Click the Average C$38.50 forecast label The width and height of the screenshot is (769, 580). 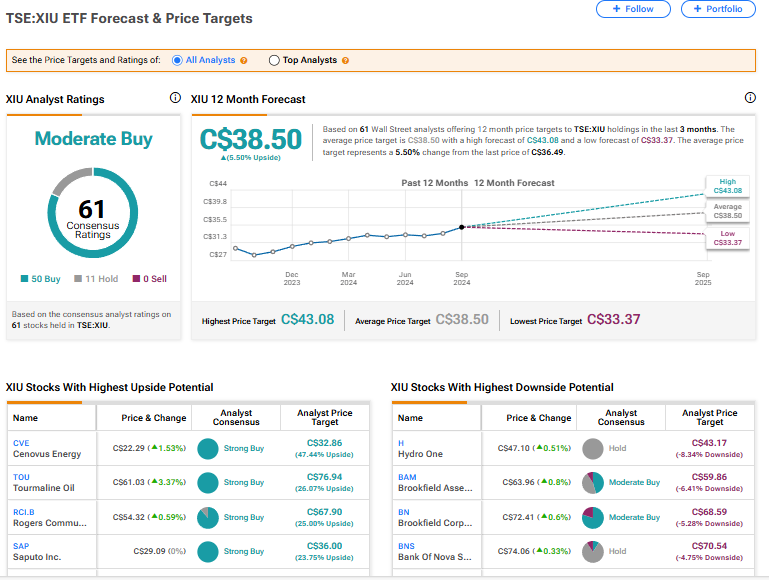coord(727,211)
